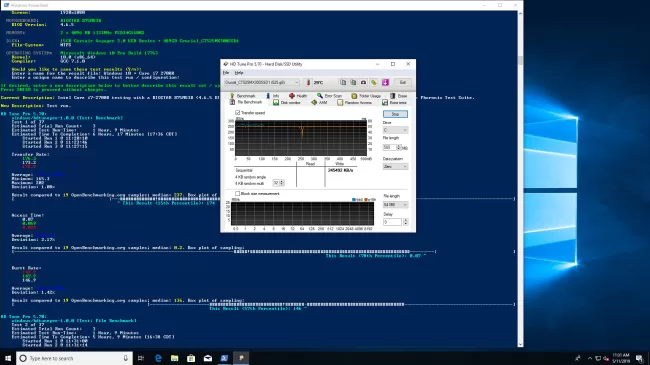Viewport: 650px width, 365px height.
Task: Adjust the File length spinner arrows
Action: tap(399, 147)
